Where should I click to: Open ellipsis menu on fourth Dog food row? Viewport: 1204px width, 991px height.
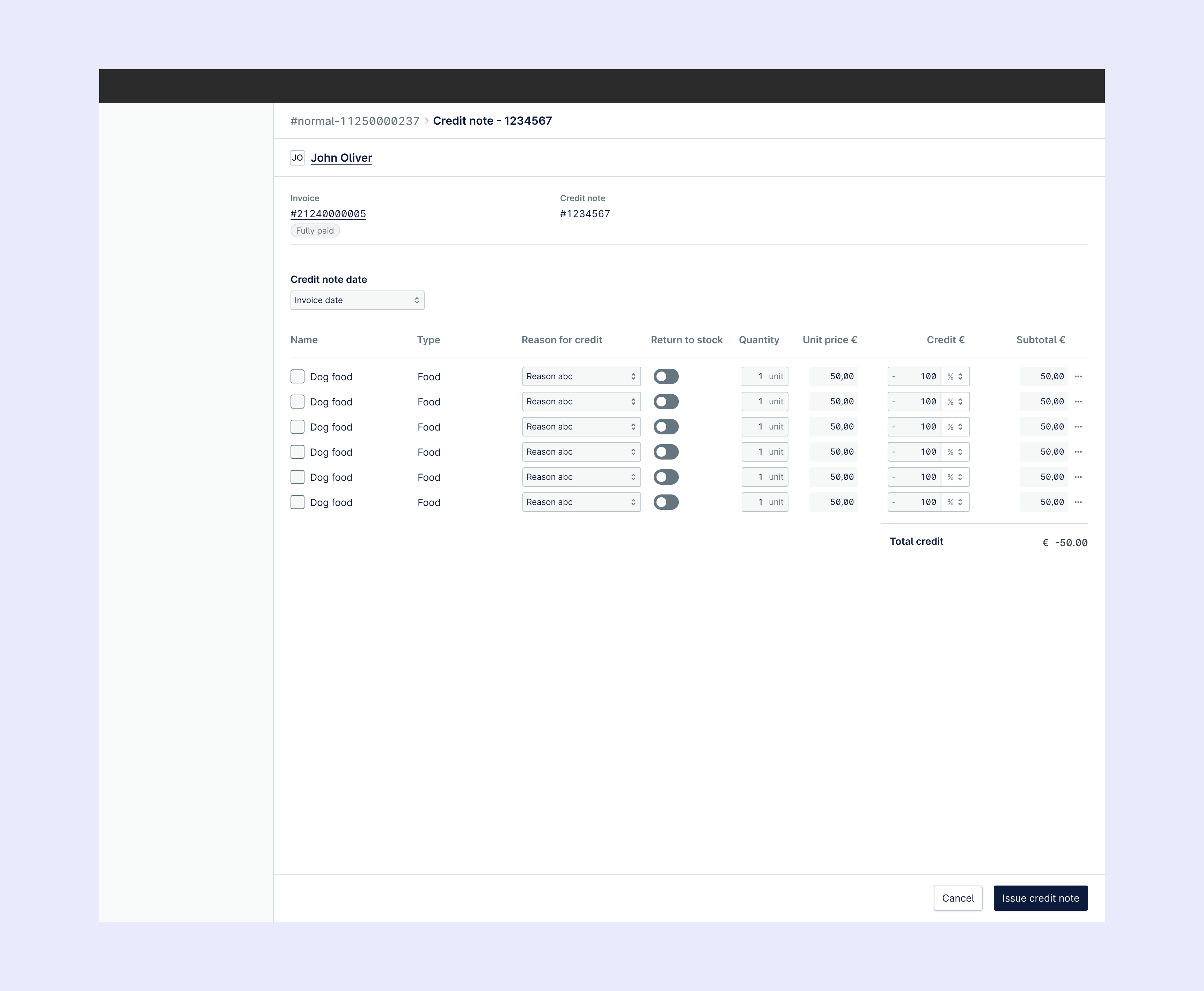coord(1078,452)
